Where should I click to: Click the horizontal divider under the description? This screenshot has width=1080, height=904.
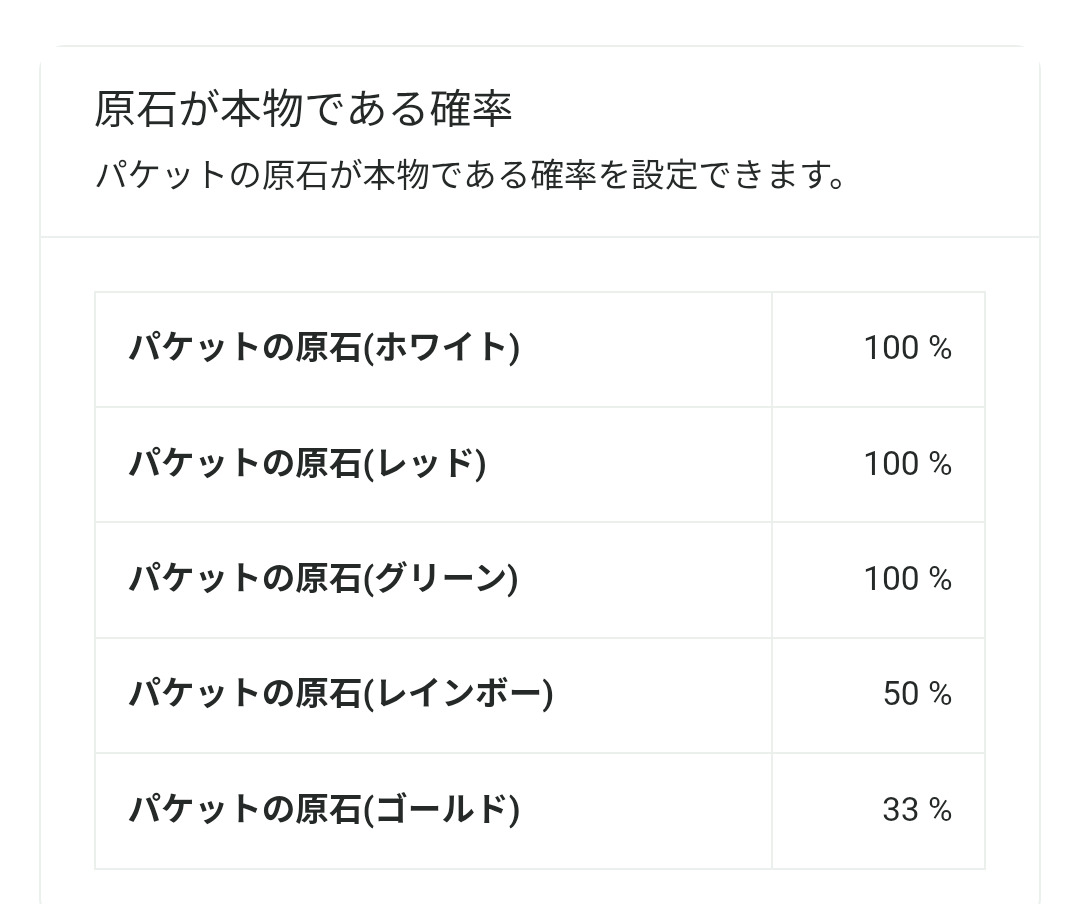(540, 237)
